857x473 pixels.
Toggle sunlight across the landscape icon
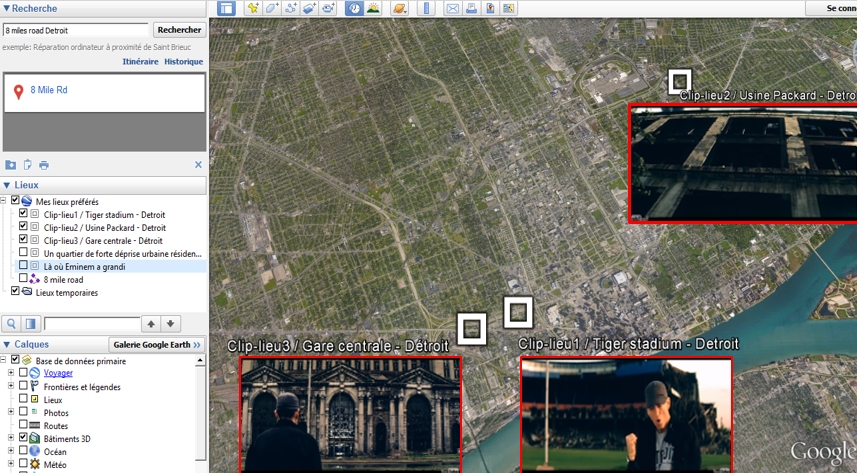coord(373,8)
